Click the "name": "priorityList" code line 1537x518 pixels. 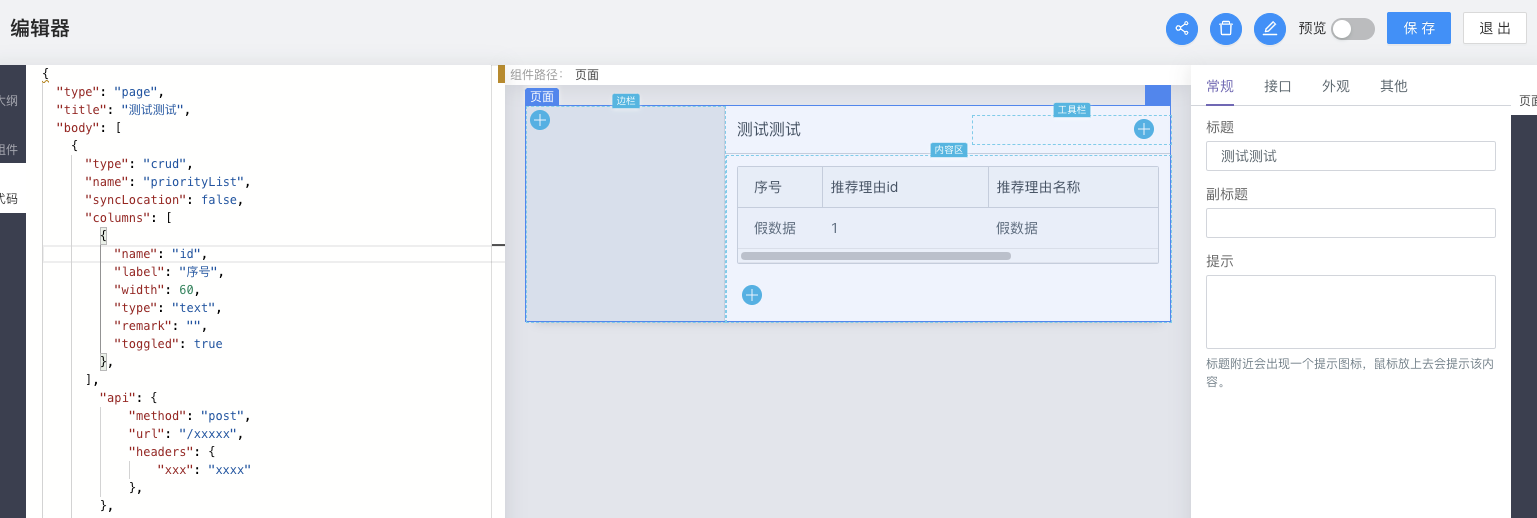[x=167, y=182]
